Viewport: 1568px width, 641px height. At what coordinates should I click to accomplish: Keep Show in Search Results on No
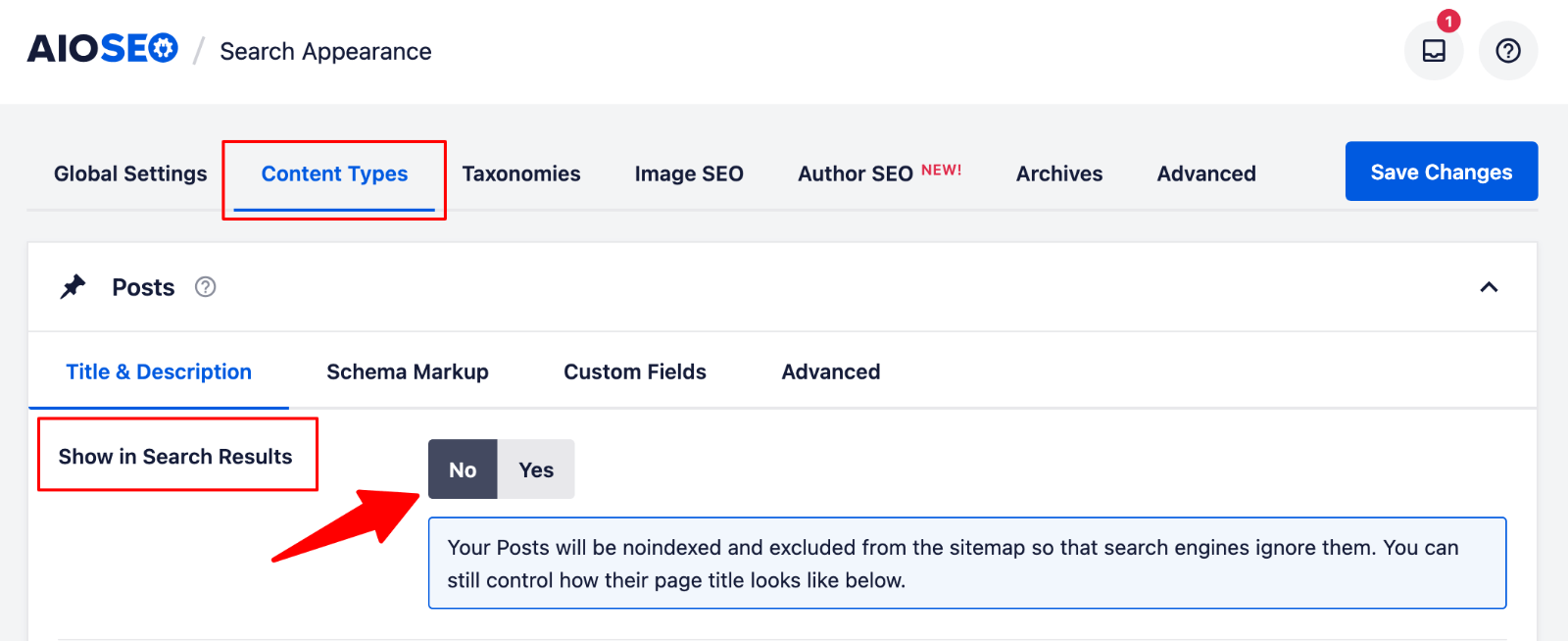[x=463, y=469]
